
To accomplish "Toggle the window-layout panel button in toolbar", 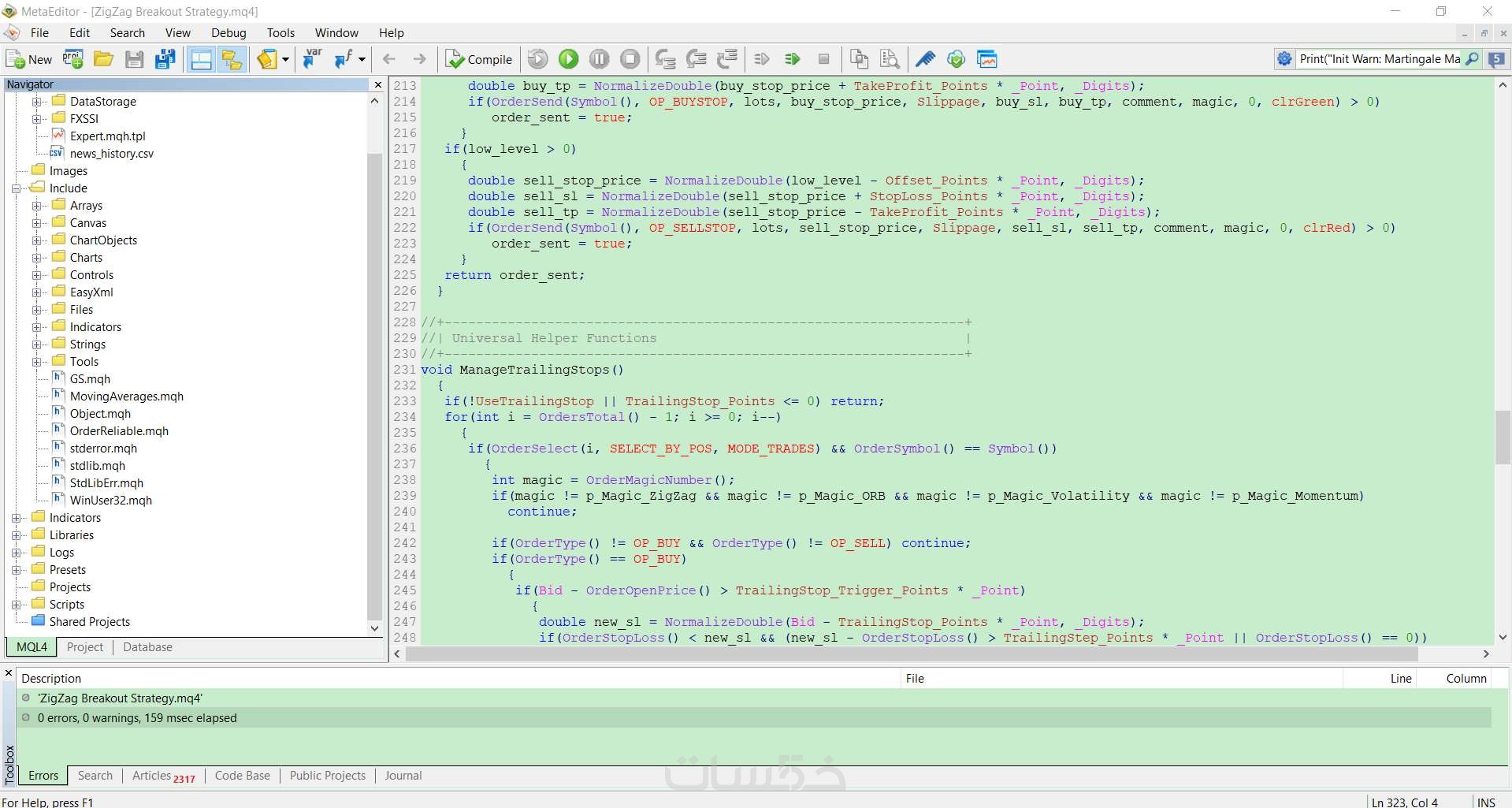I will (x=201, y=59).
